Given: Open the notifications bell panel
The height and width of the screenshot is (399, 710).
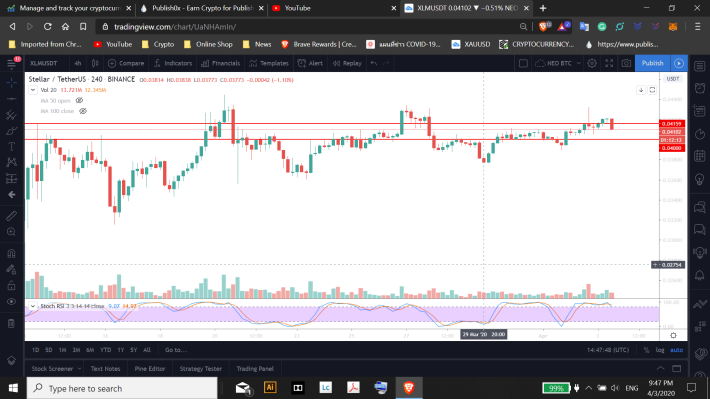Looking at the screenshot, I should pyautogui.click(x=700, y=275).
